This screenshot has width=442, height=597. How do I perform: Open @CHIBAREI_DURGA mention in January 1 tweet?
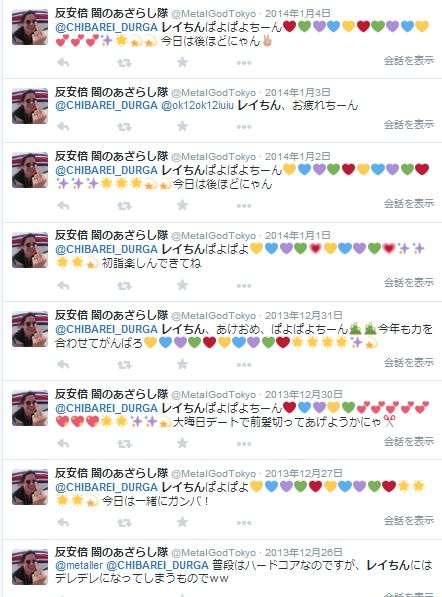click(x=107, y=249)
